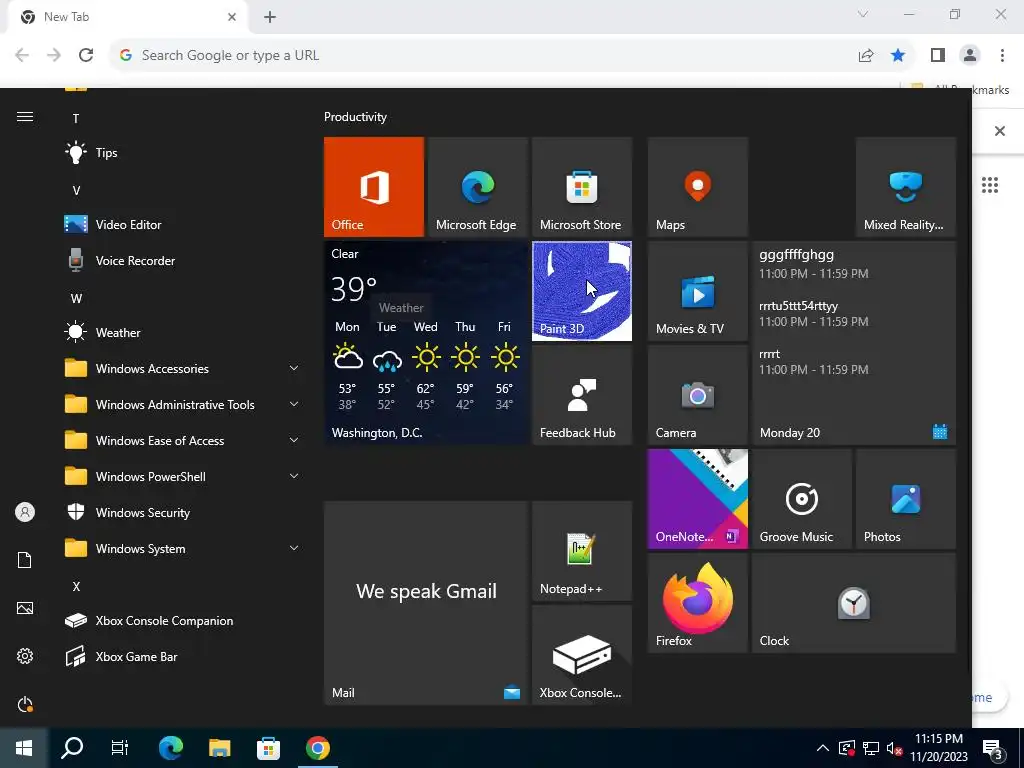Open Windows Security from app list
1024x768 pixels.
(183, 513)
